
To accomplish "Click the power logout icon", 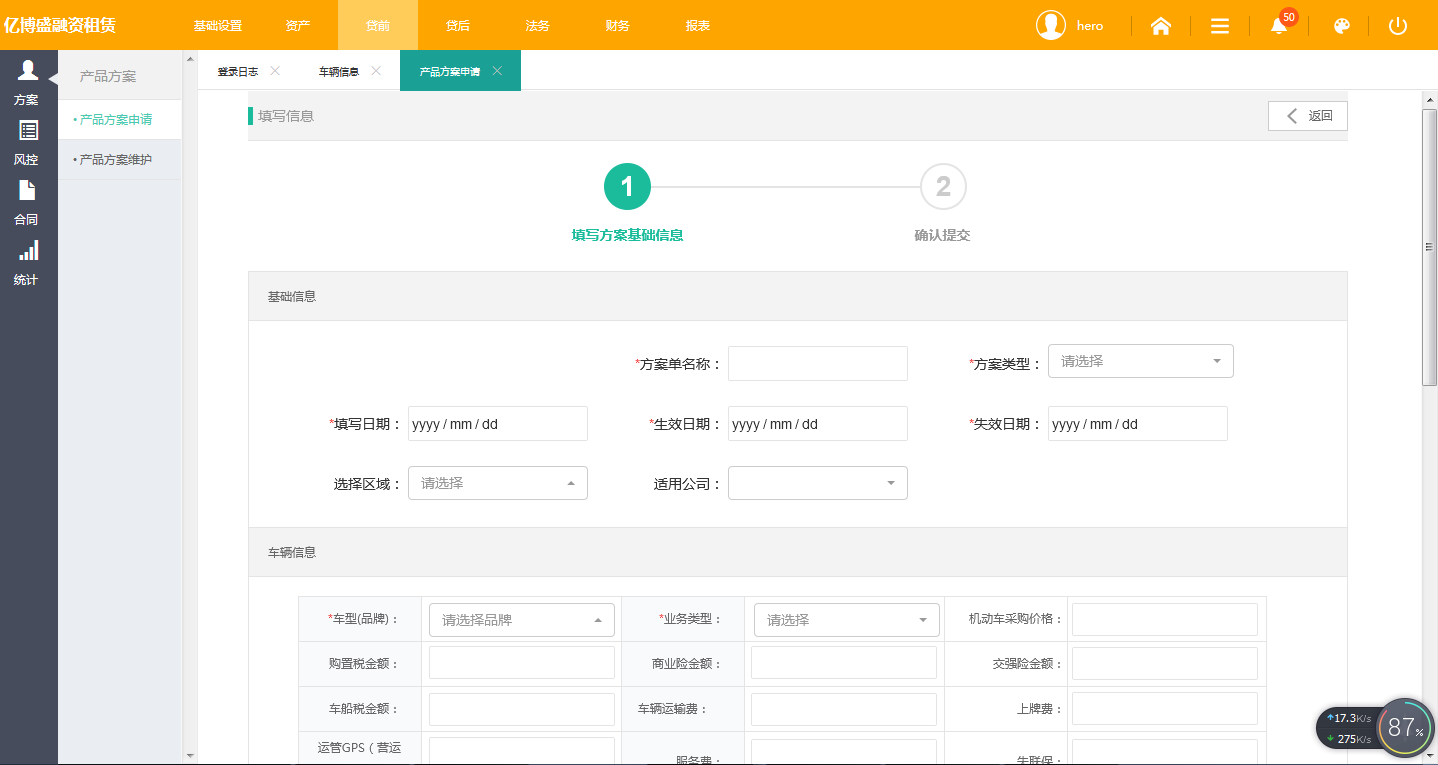I will [1398, 26].
